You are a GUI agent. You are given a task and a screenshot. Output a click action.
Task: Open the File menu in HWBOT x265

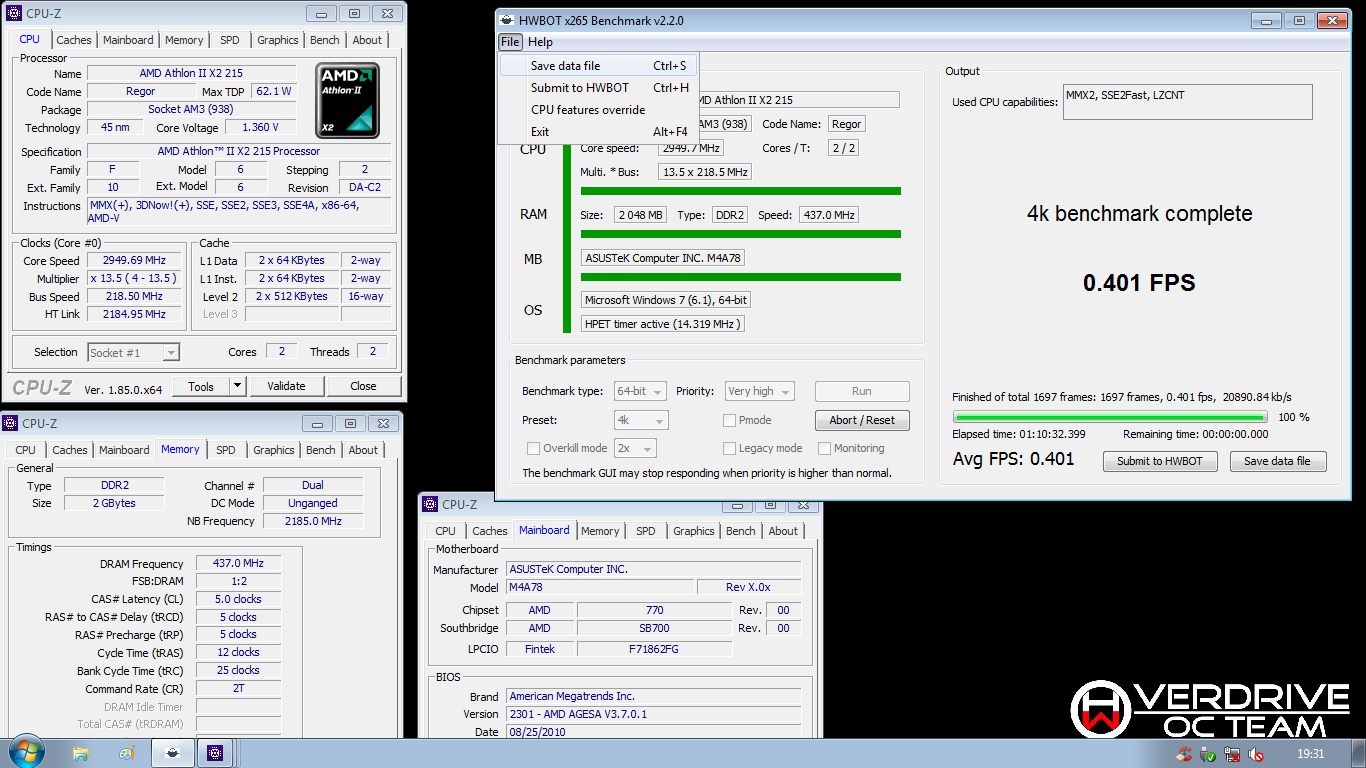[510, 42]
